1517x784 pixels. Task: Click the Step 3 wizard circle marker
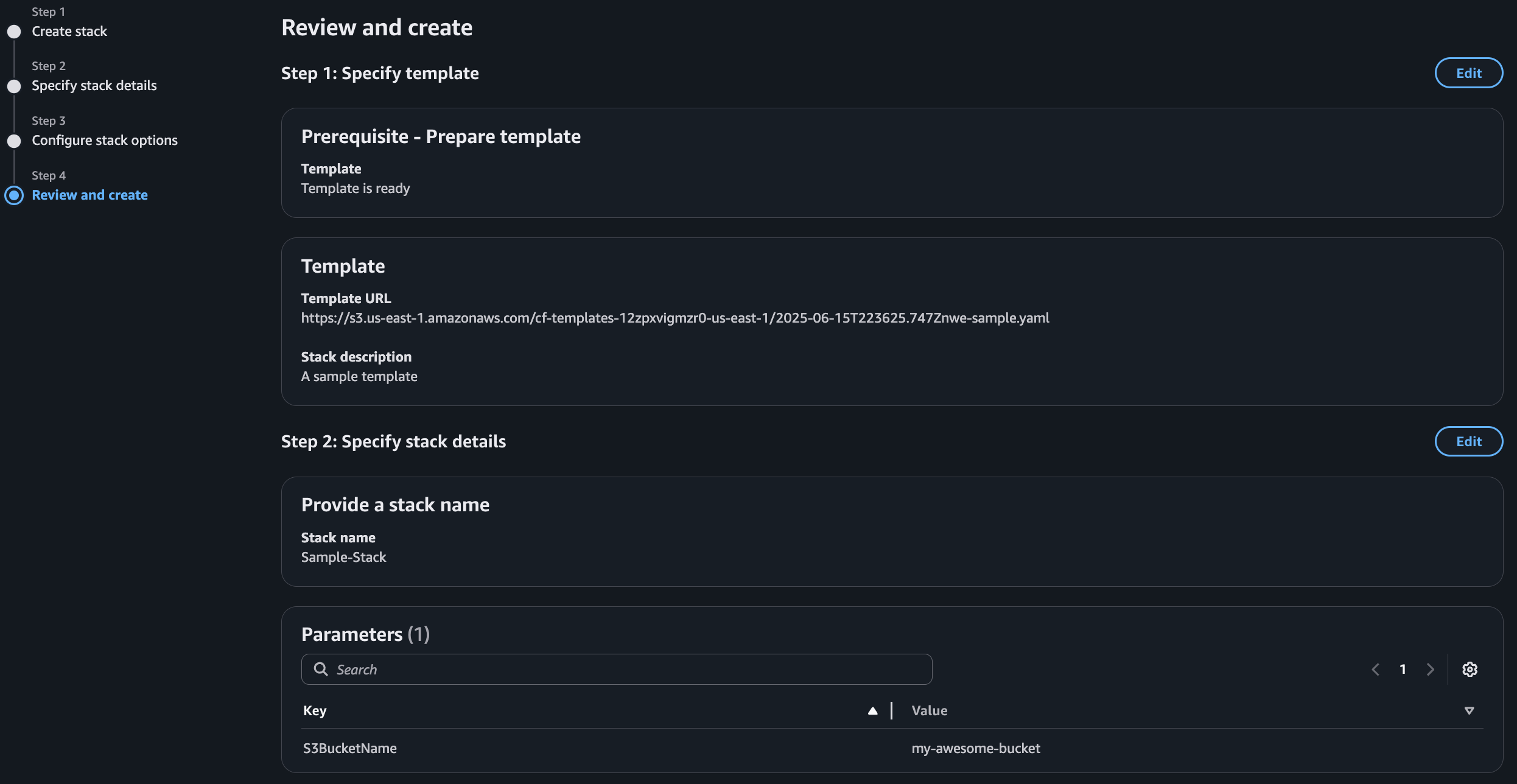(14, 141)
